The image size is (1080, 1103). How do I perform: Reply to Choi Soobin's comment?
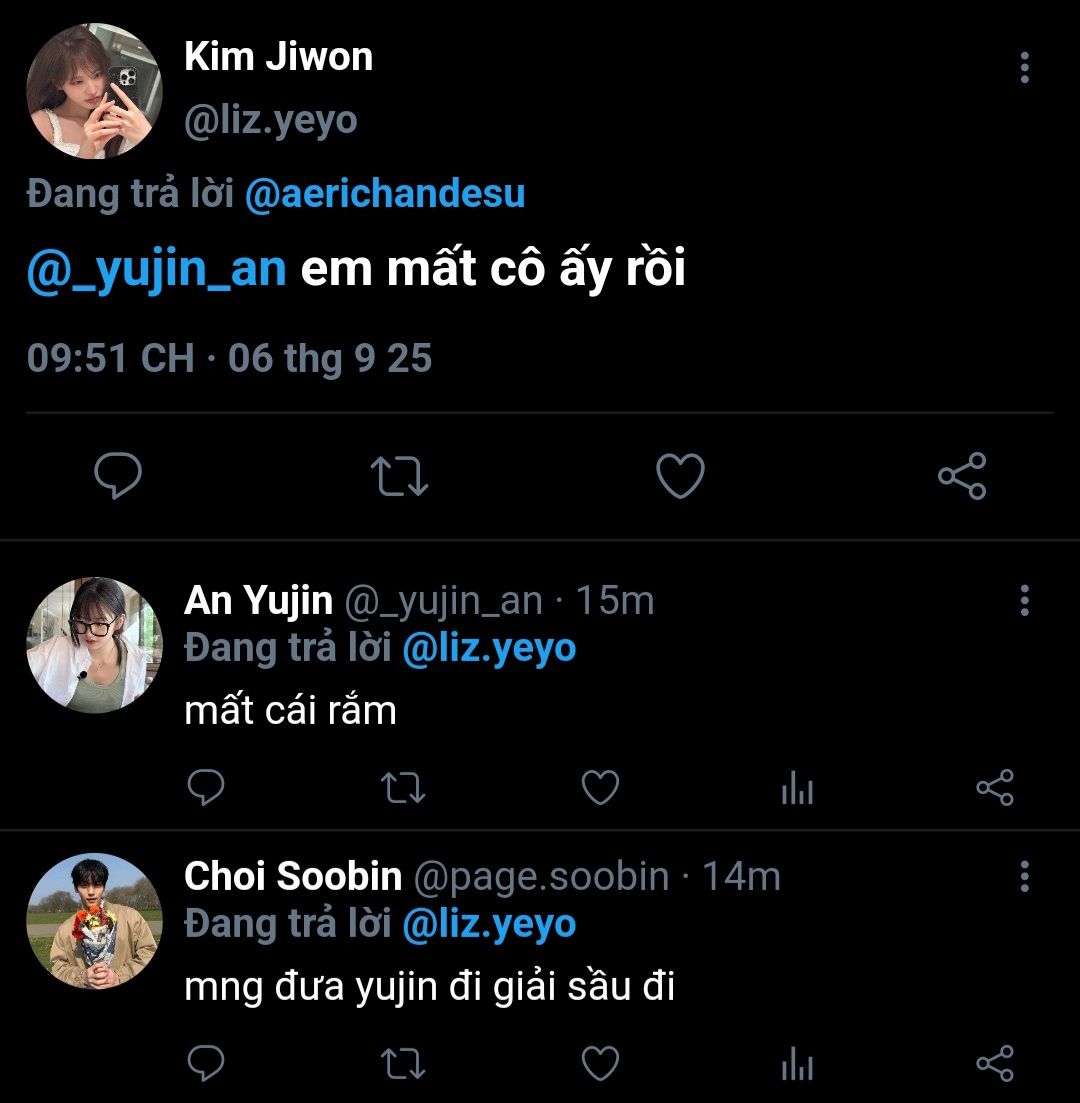[x=206, y=1064]
